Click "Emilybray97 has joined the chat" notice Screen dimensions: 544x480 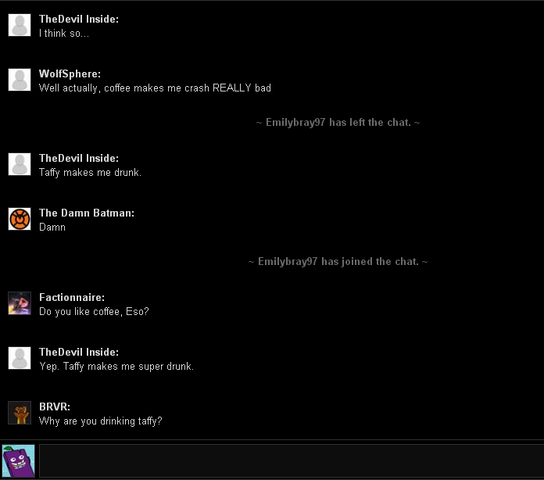coord(338,262)
